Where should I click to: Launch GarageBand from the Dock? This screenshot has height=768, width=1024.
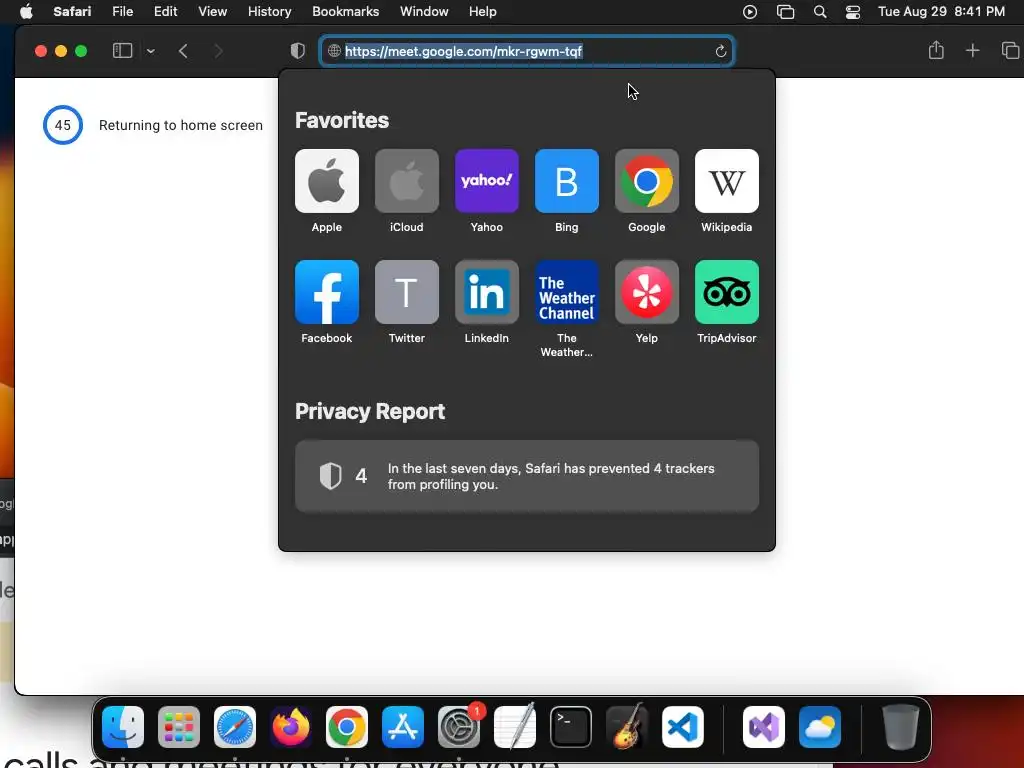[x=627, y=727]
